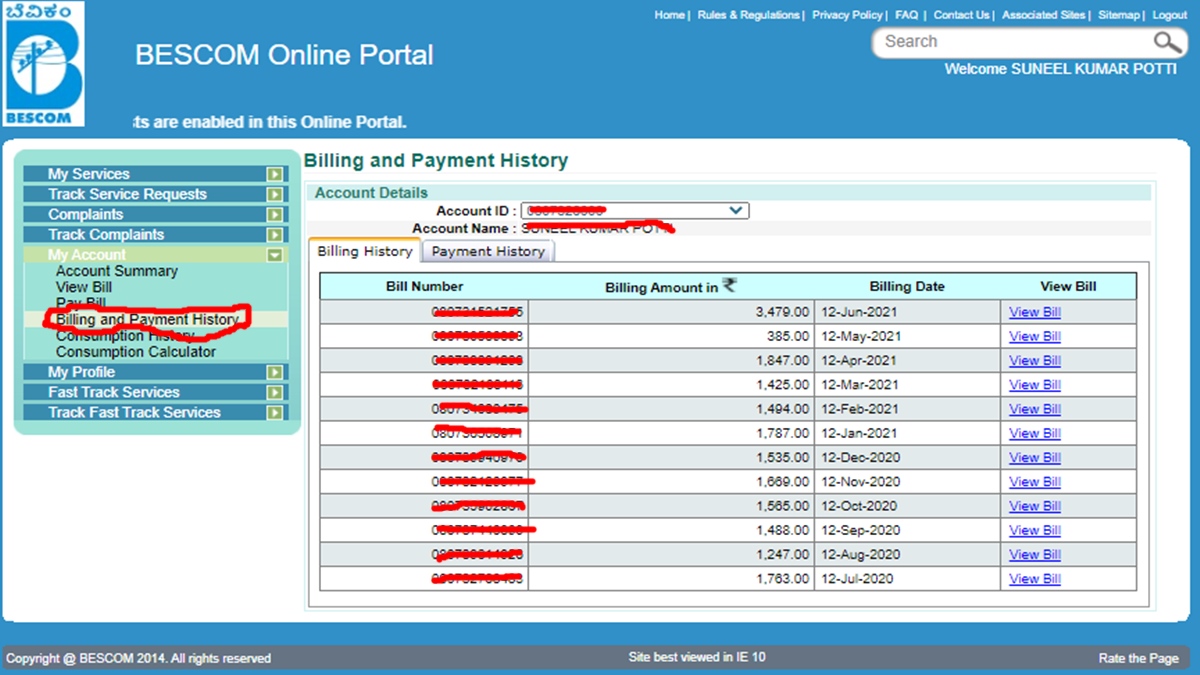The image size is (1200, 675).
Task: View Bill for 12-Jan-2021
Action: click(x=1035, y=433)
